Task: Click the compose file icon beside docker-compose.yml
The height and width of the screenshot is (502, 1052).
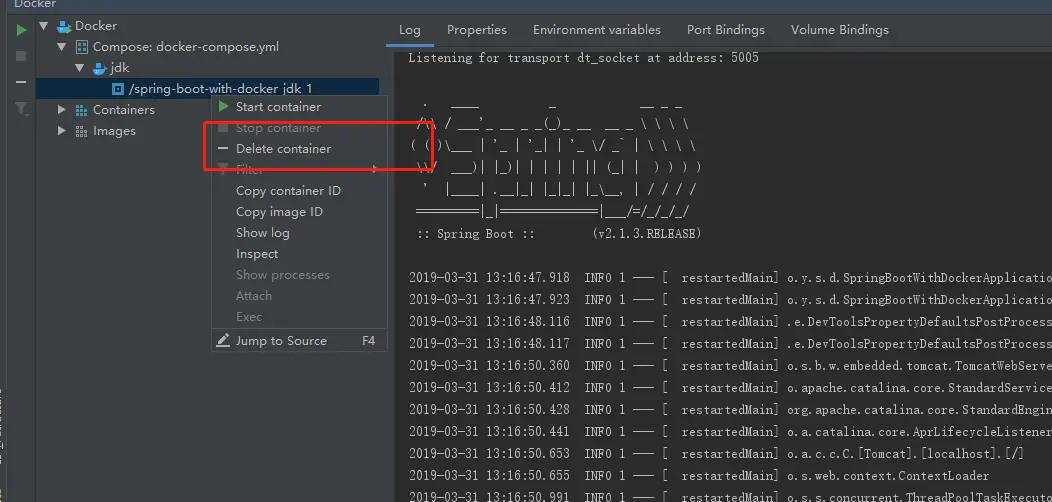Action: tap(82, 47)
